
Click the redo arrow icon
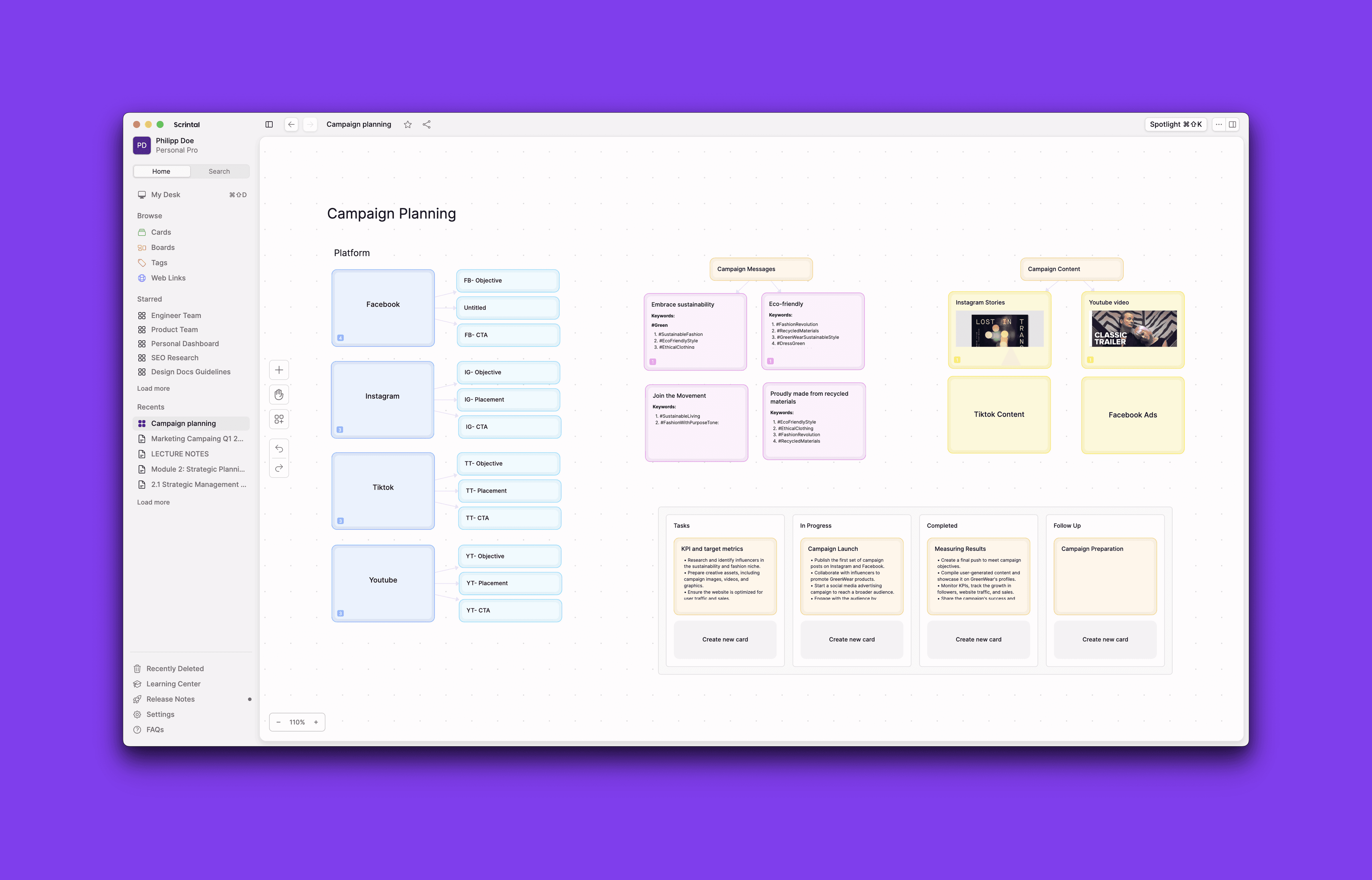[x=279, y=468]
